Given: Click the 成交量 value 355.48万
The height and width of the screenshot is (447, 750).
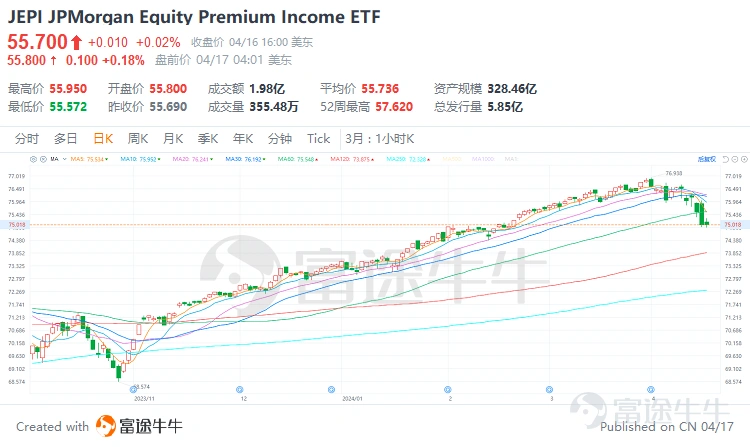Looking at the screenshot, I should coord(274,107).
